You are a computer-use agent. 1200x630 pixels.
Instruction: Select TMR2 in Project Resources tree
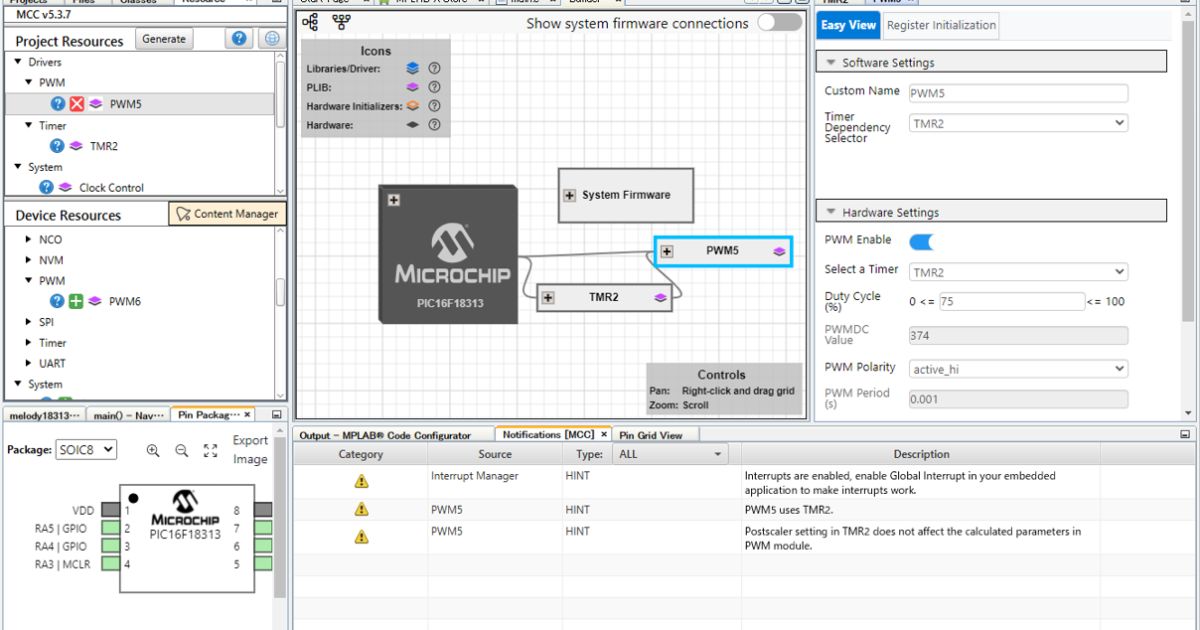[104, 146]
